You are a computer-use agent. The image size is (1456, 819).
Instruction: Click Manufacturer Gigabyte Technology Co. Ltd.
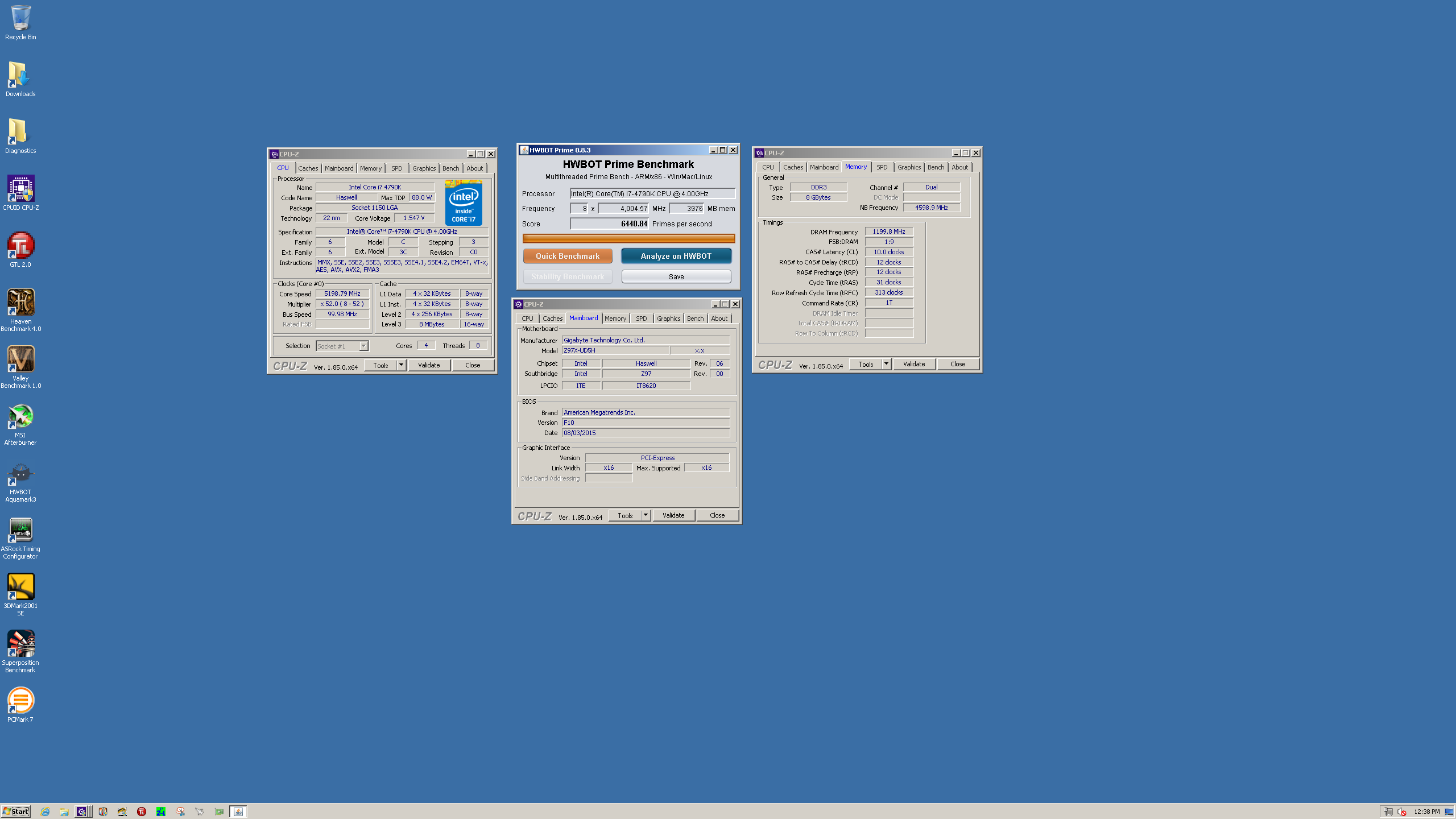click(x=646, y=340)
